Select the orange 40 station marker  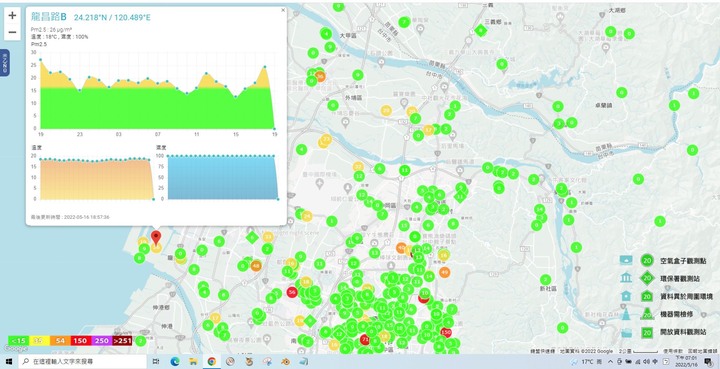coord(401,248)
